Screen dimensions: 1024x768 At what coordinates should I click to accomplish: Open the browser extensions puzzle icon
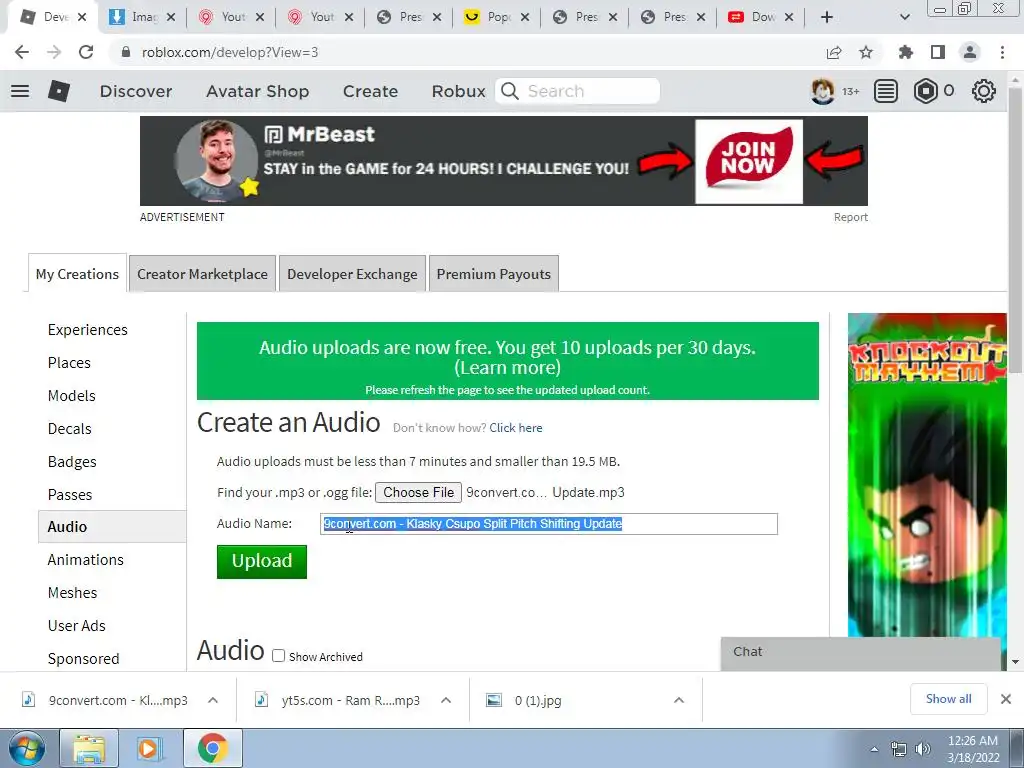905,52
